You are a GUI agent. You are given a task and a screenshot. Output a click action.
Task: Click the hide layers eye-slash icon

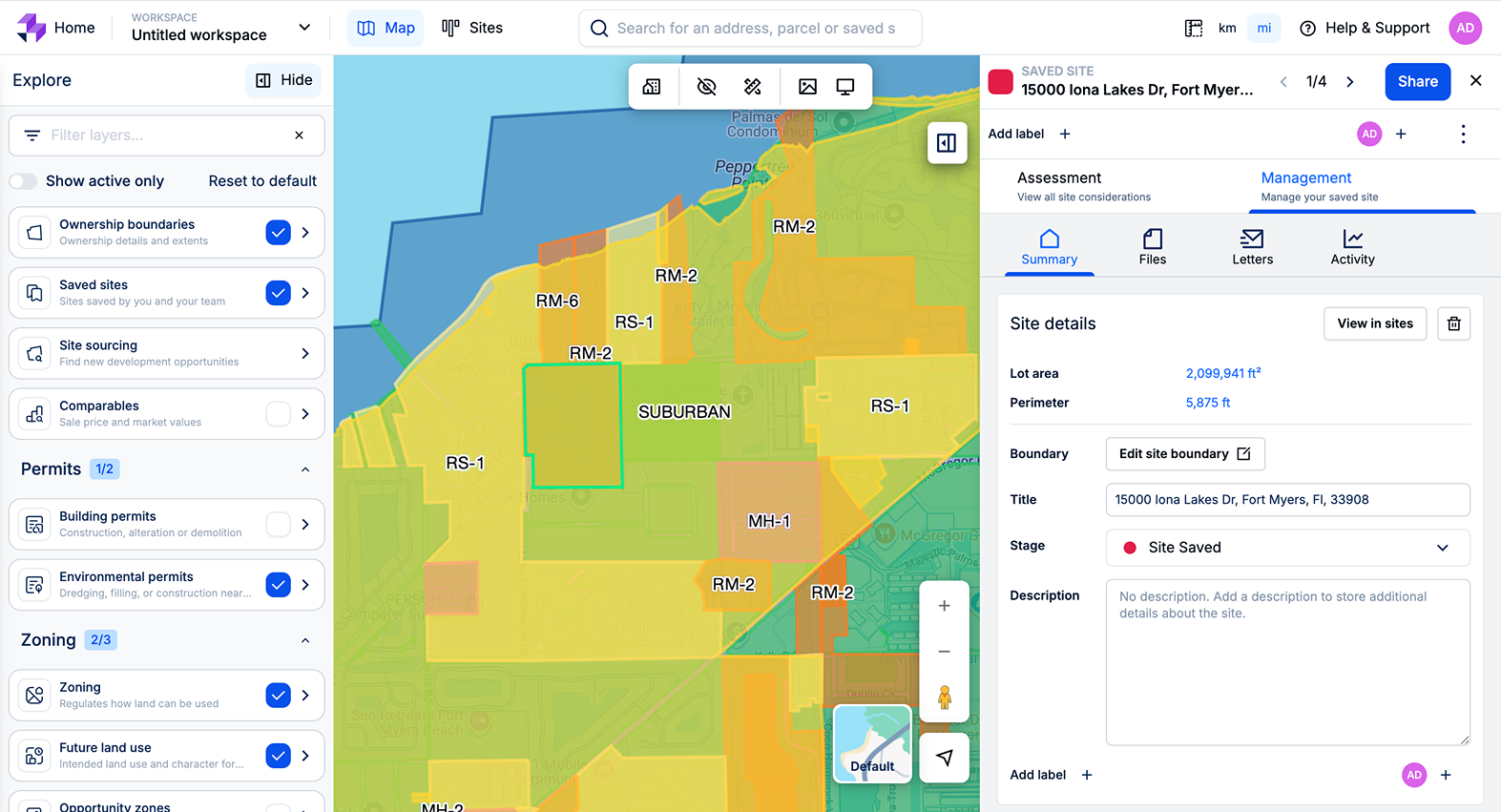coord(706,87)
